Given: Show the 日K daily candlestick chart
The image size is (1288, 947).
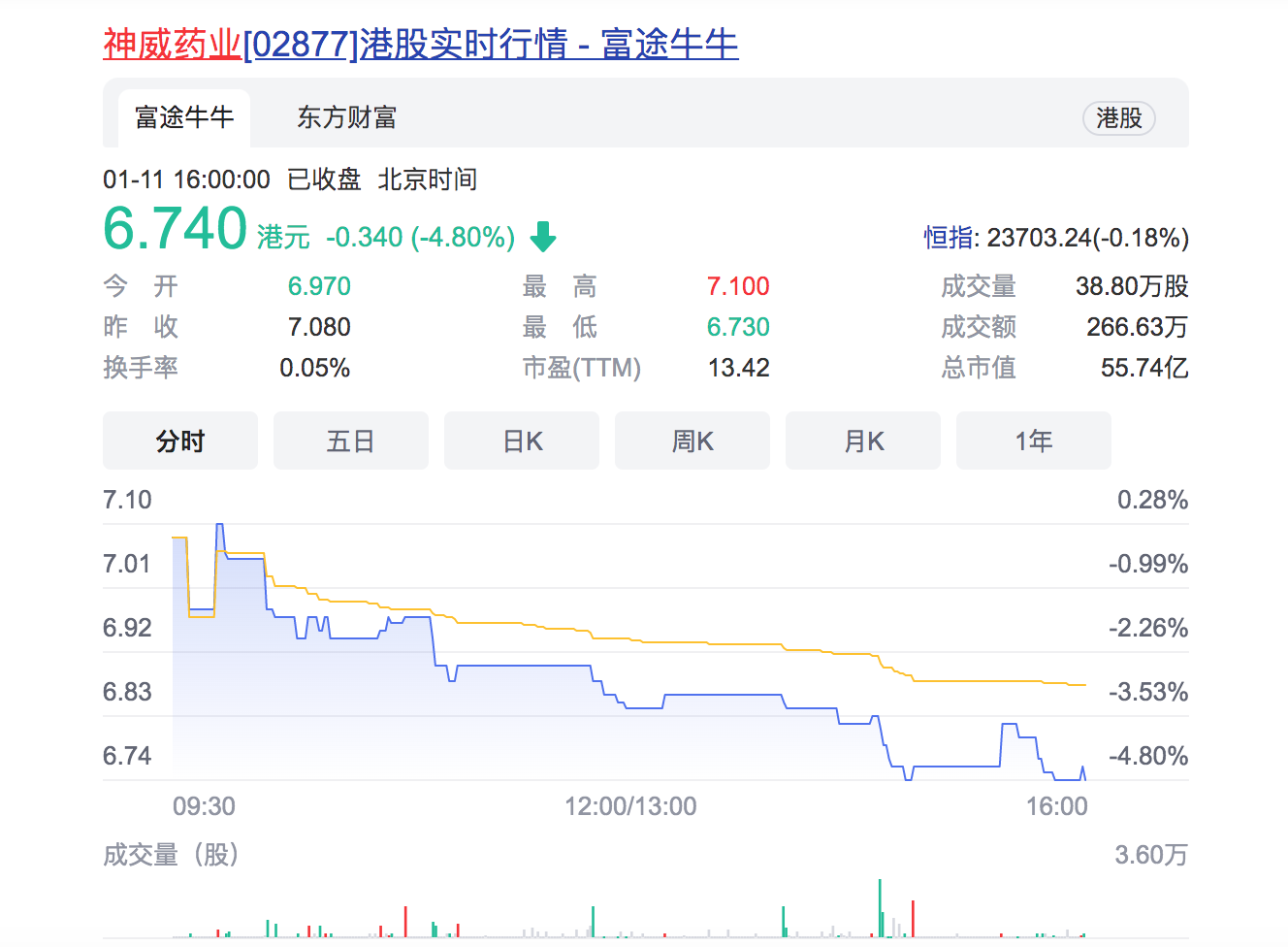Looking at the screenshot, I should [x=522, y=441].
